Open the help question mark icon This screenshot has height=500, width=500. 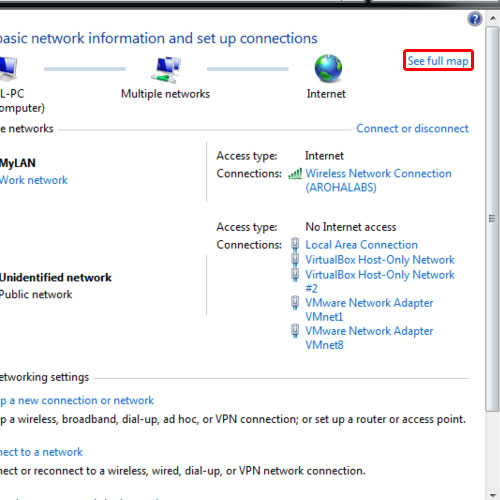tap(475, 19)
